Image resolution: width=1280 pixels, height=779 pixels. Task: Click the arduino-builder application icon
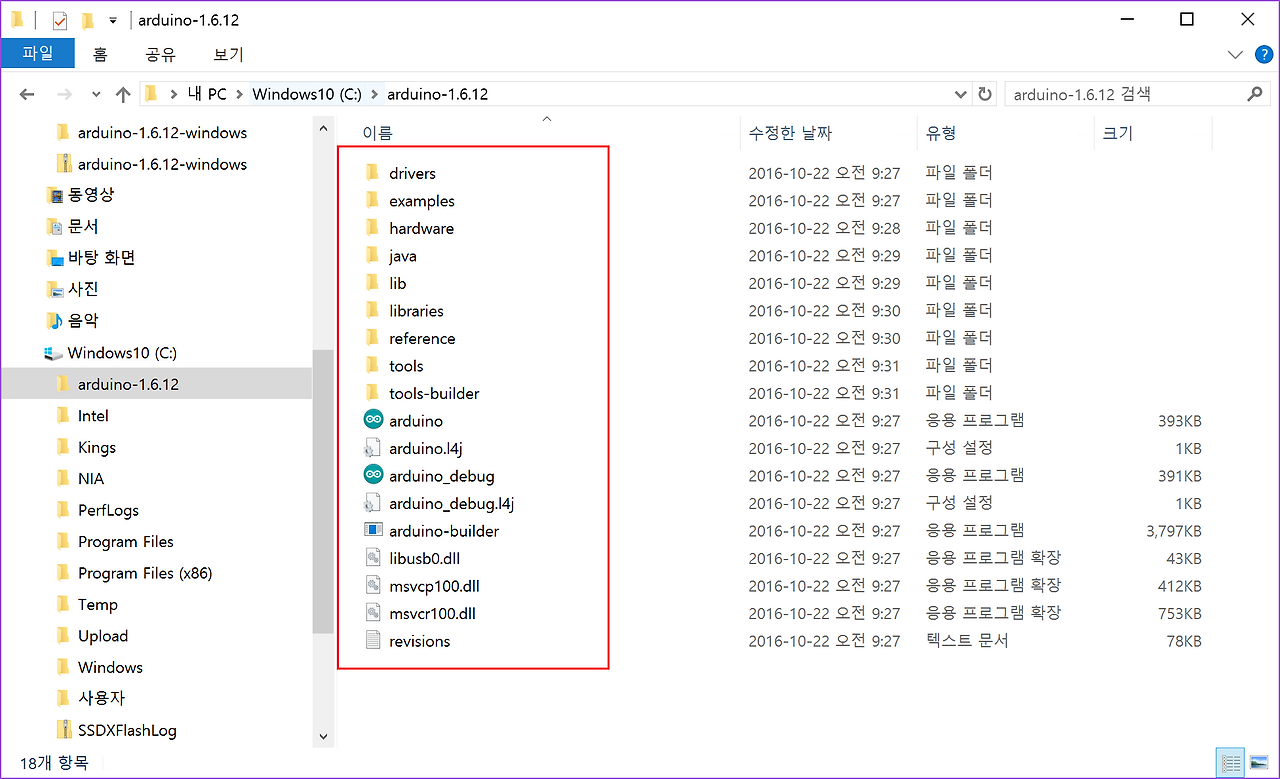[373, 531]
